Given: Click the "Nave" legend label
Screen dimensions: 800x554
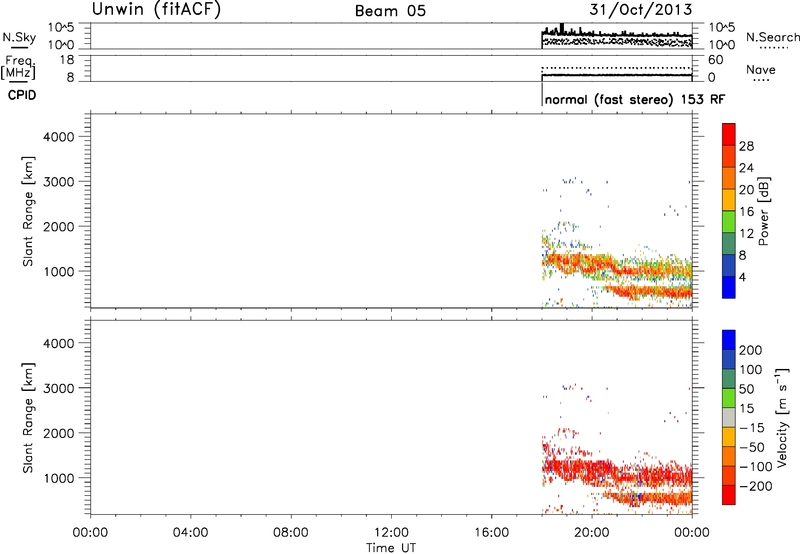Looking at the screenshot, I should pyautogui.click(x=761, y=69).
